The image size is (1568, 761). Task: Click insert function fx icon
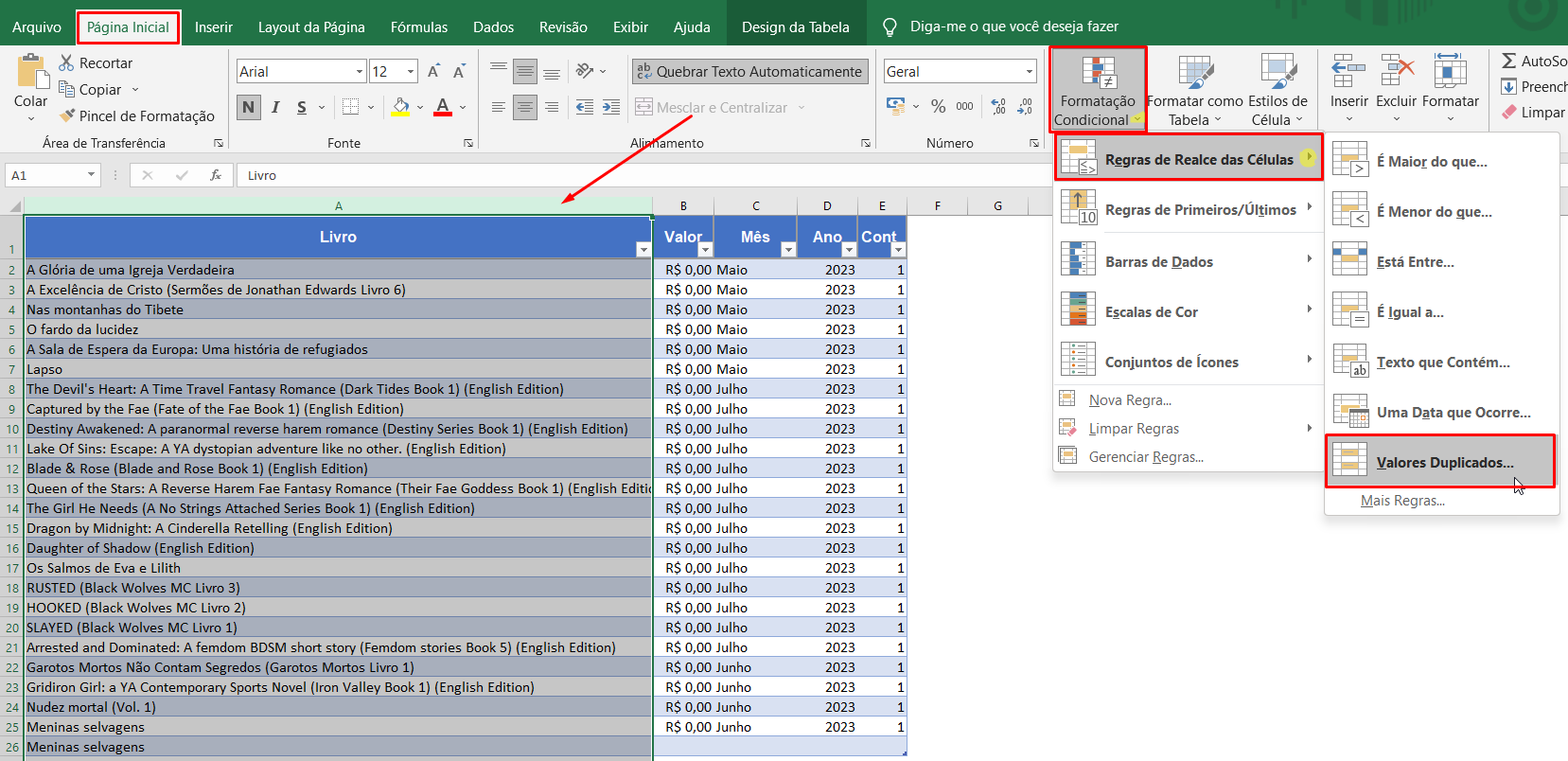click(216, 175)
